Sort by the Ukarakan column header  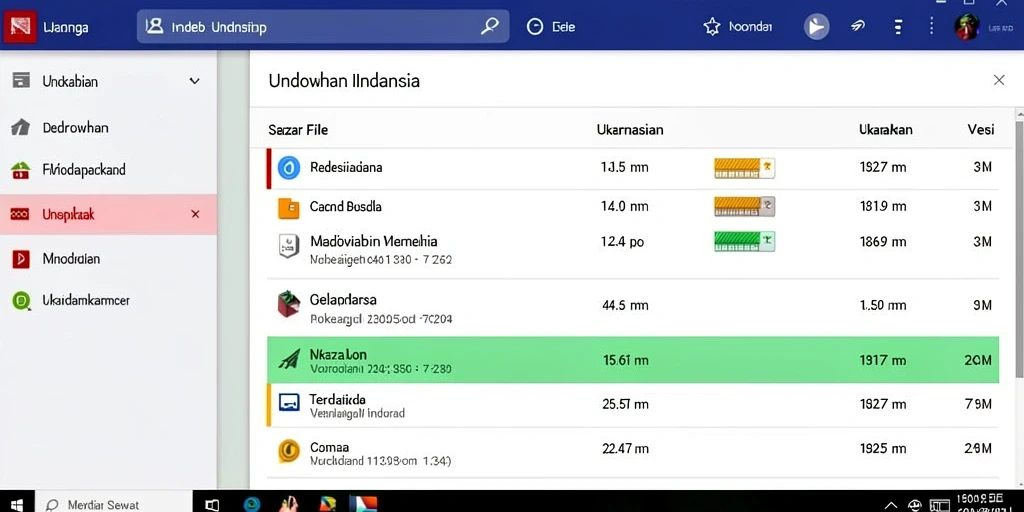click(886, 130)
